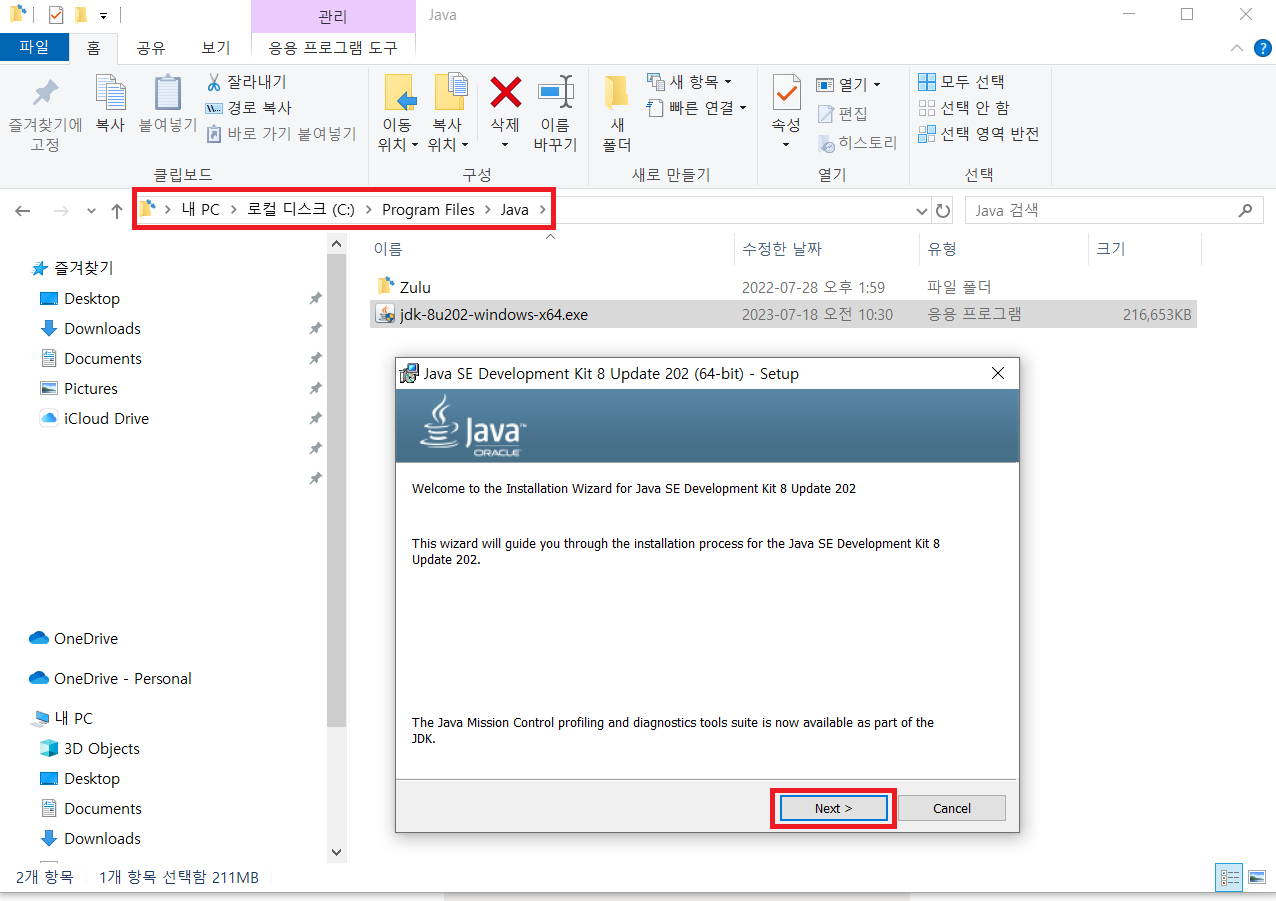
Task: Click Cancel in Java setup wizard
Action: point(952,808)
